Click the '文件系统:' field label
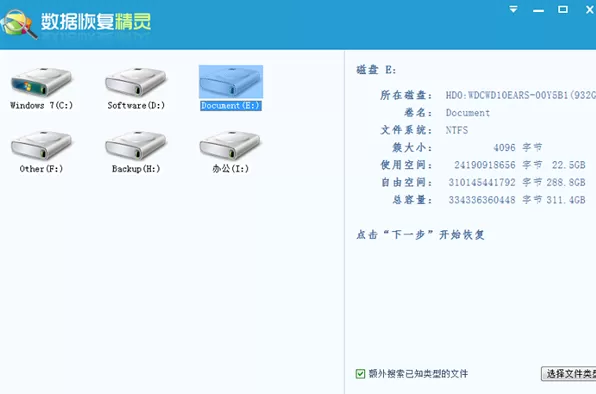Screen dimensions: 596x394 [406, 130]
